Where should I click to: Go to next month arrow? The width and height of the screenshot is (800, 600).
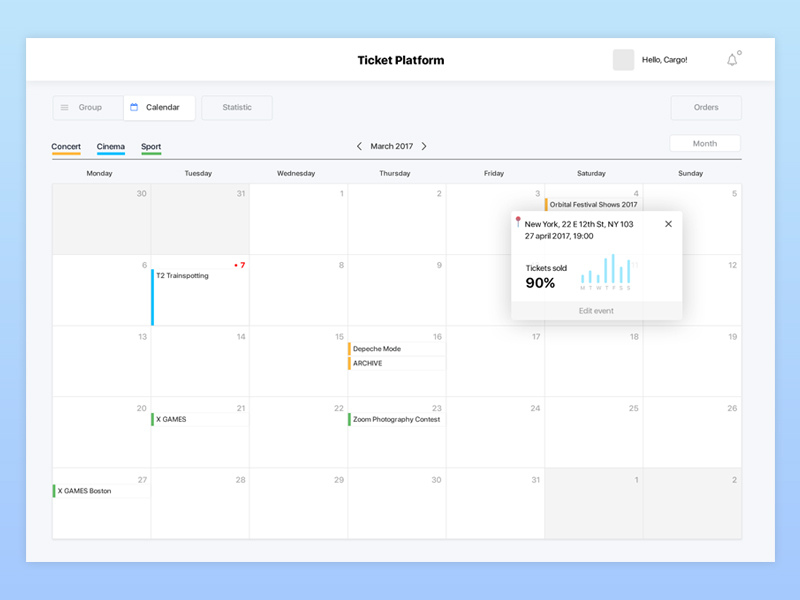(x=424, y=146)
